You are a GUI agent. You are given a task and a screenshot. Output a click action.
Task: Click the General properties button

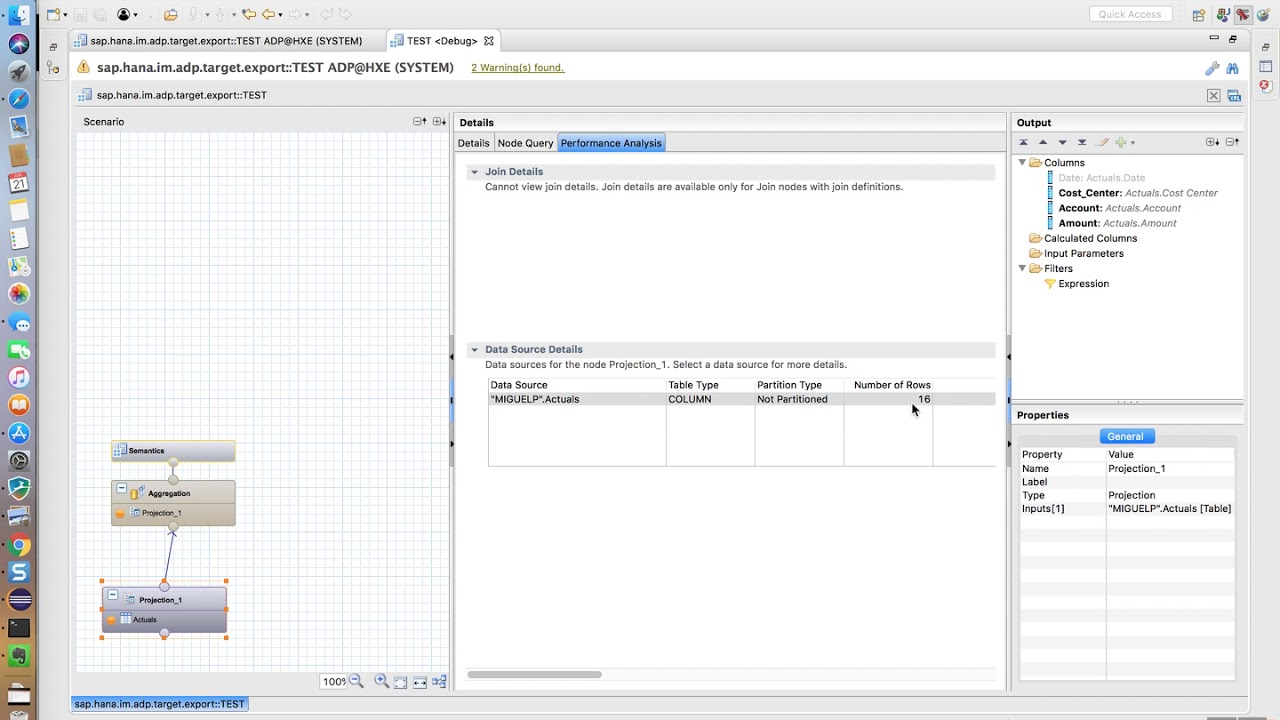[x=1125, y=436]
